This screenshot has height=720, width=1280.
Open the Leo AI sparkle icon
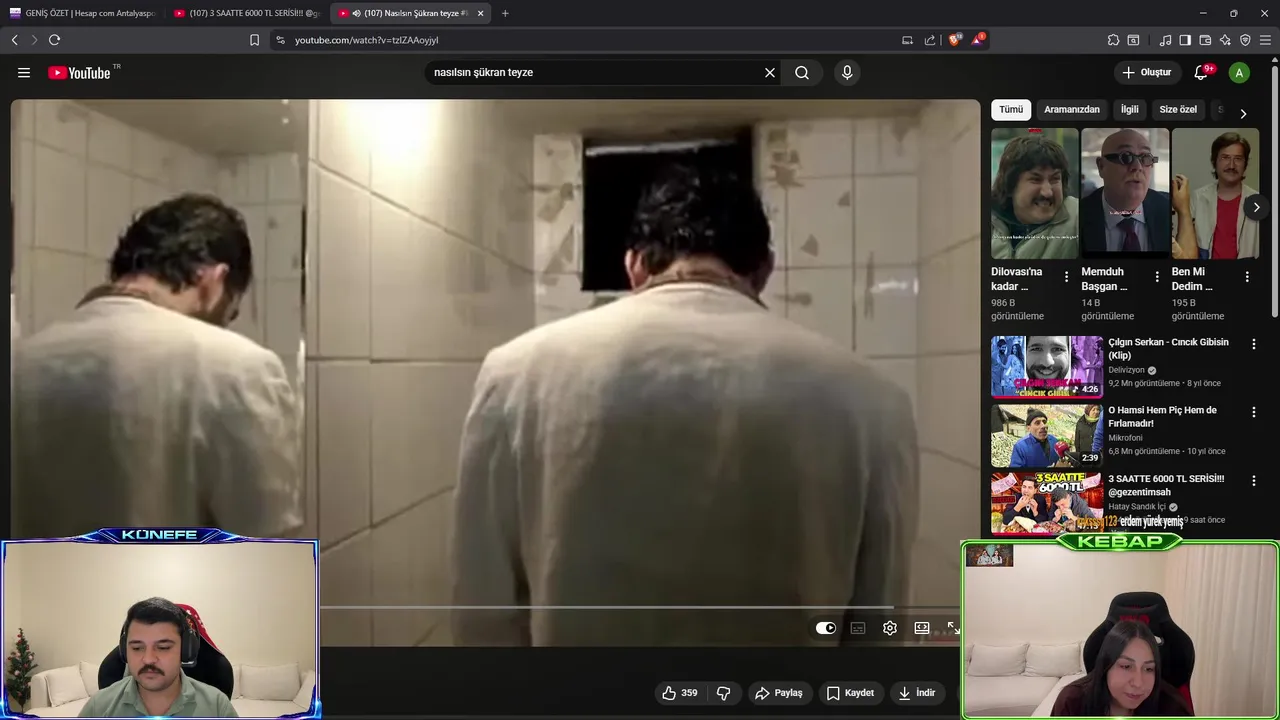(x=1225, y=40)
